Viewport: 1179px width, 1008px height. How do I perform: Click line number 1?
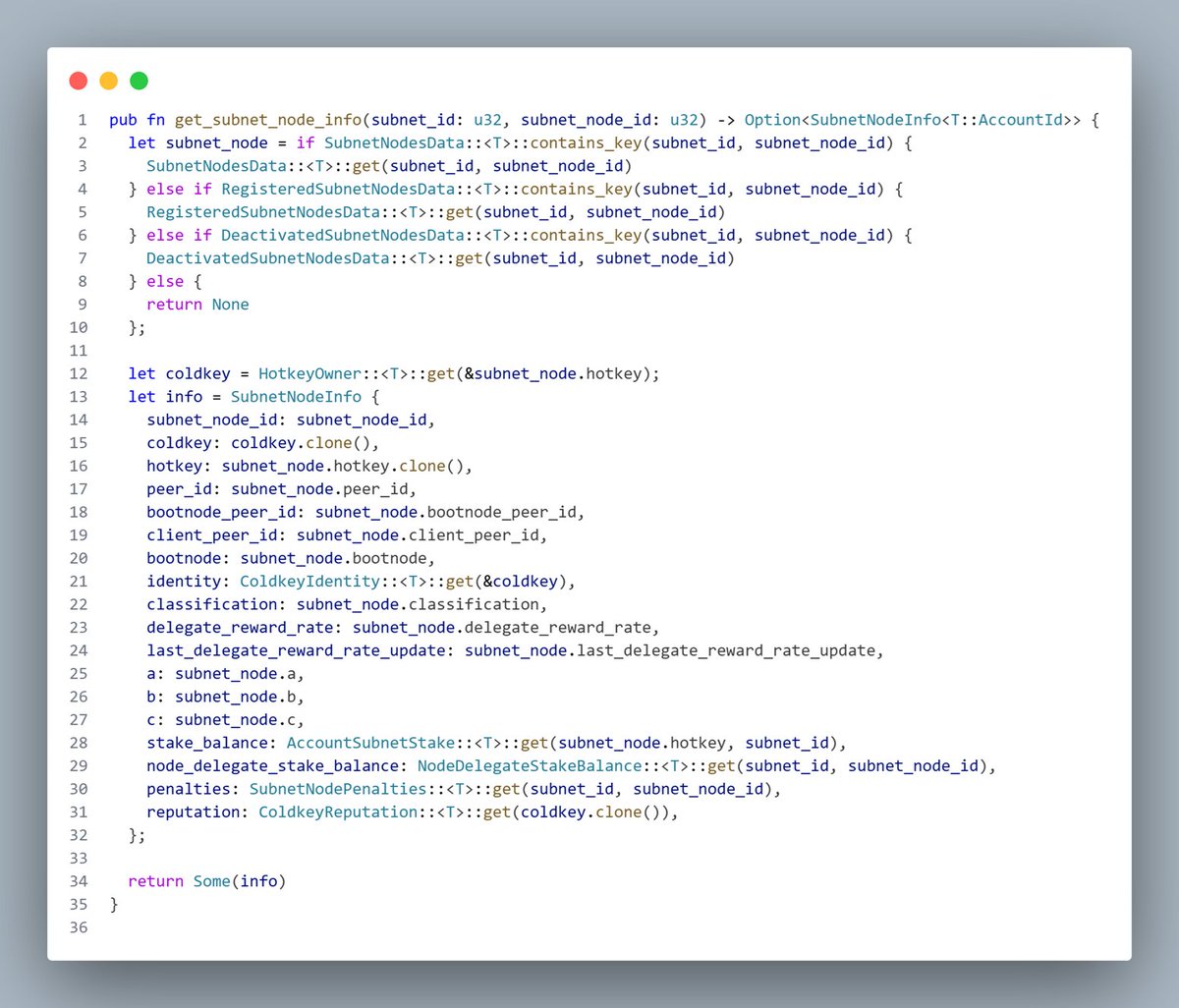click(x=83, y=120)
